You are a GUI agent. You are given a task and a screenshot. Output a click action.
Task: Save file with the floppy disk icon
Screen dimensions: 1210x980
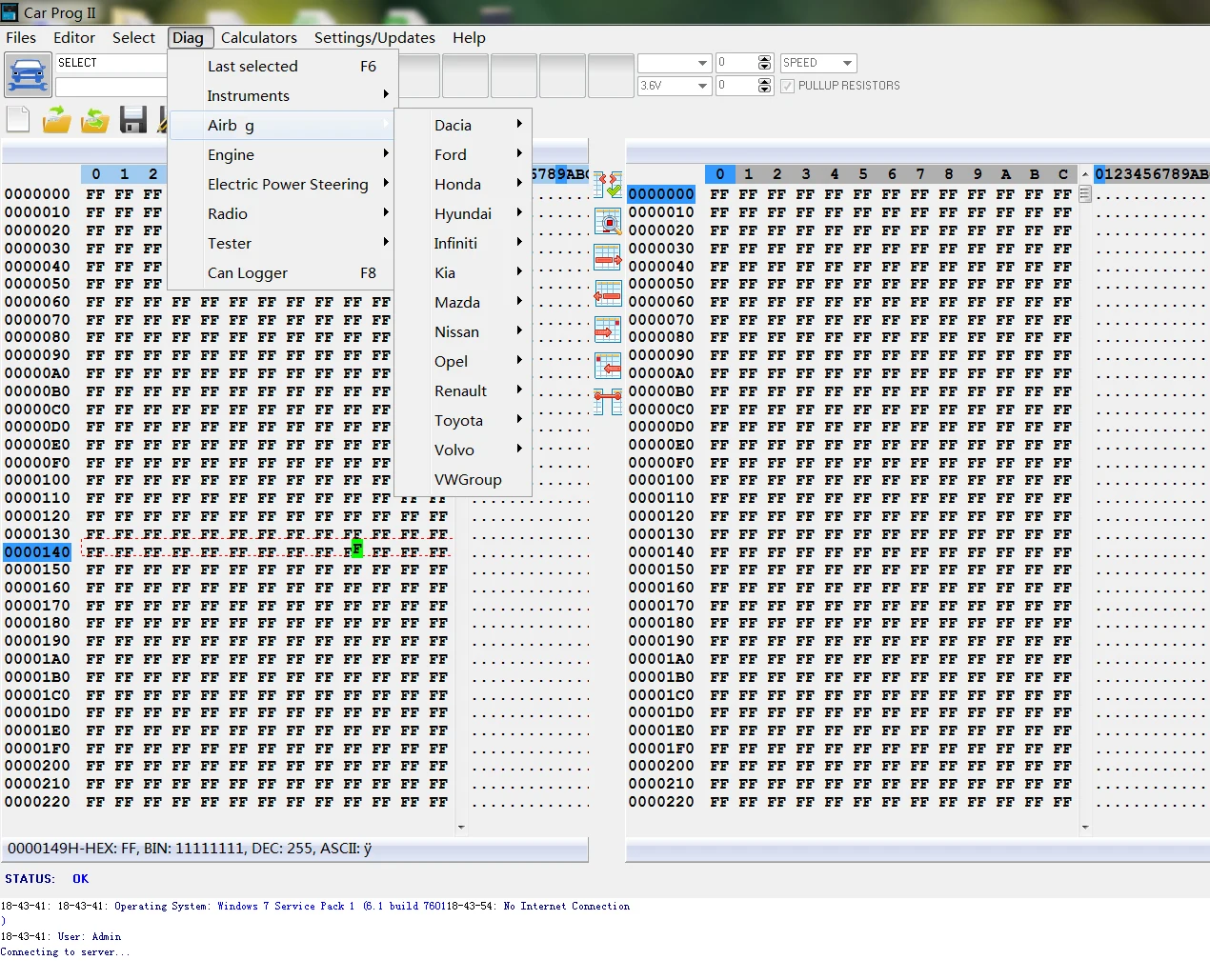[x=132, y=120]
